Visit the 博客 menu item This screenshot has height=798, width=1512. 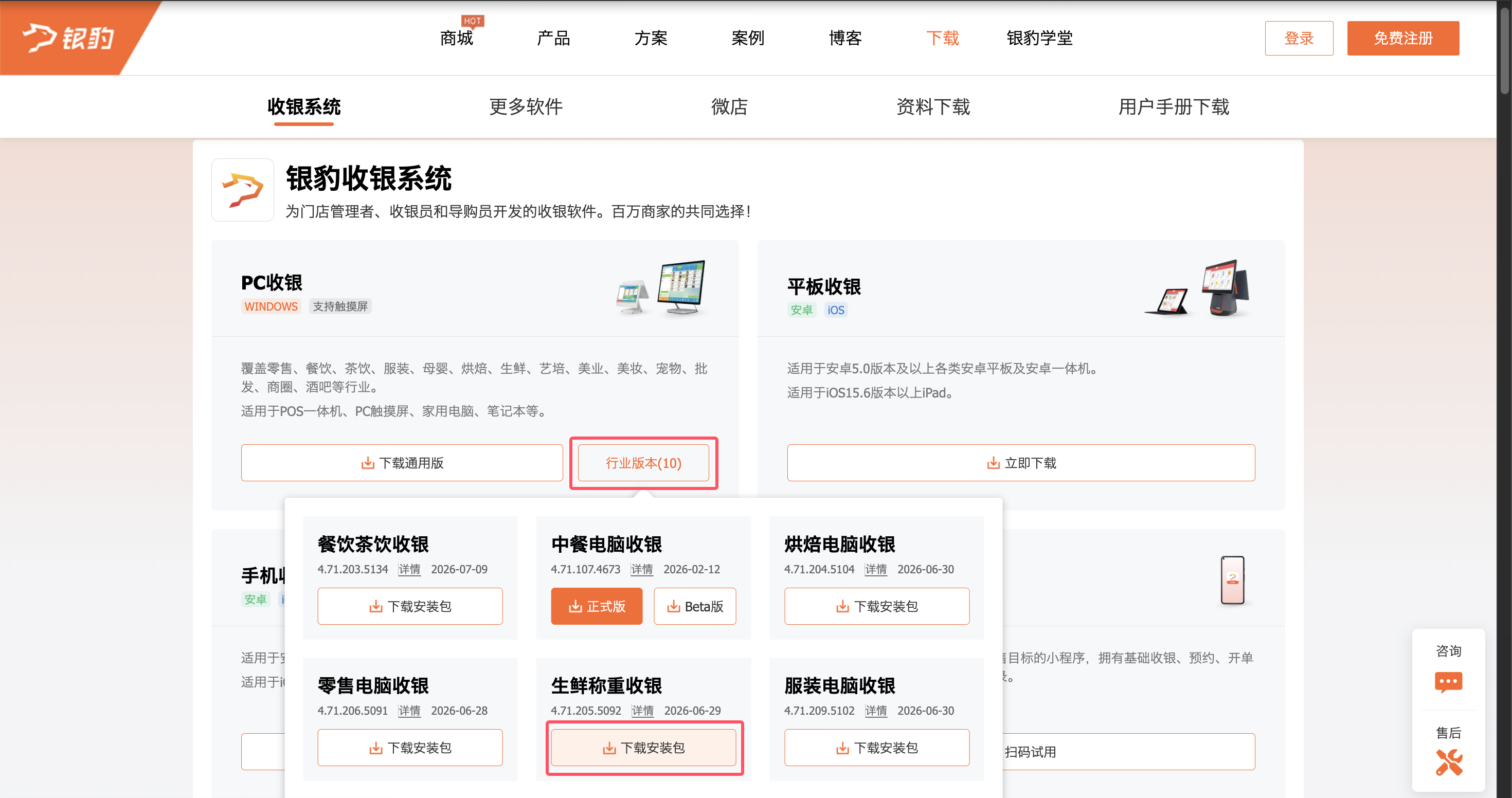pyautogui.click(x=845, y=38)
